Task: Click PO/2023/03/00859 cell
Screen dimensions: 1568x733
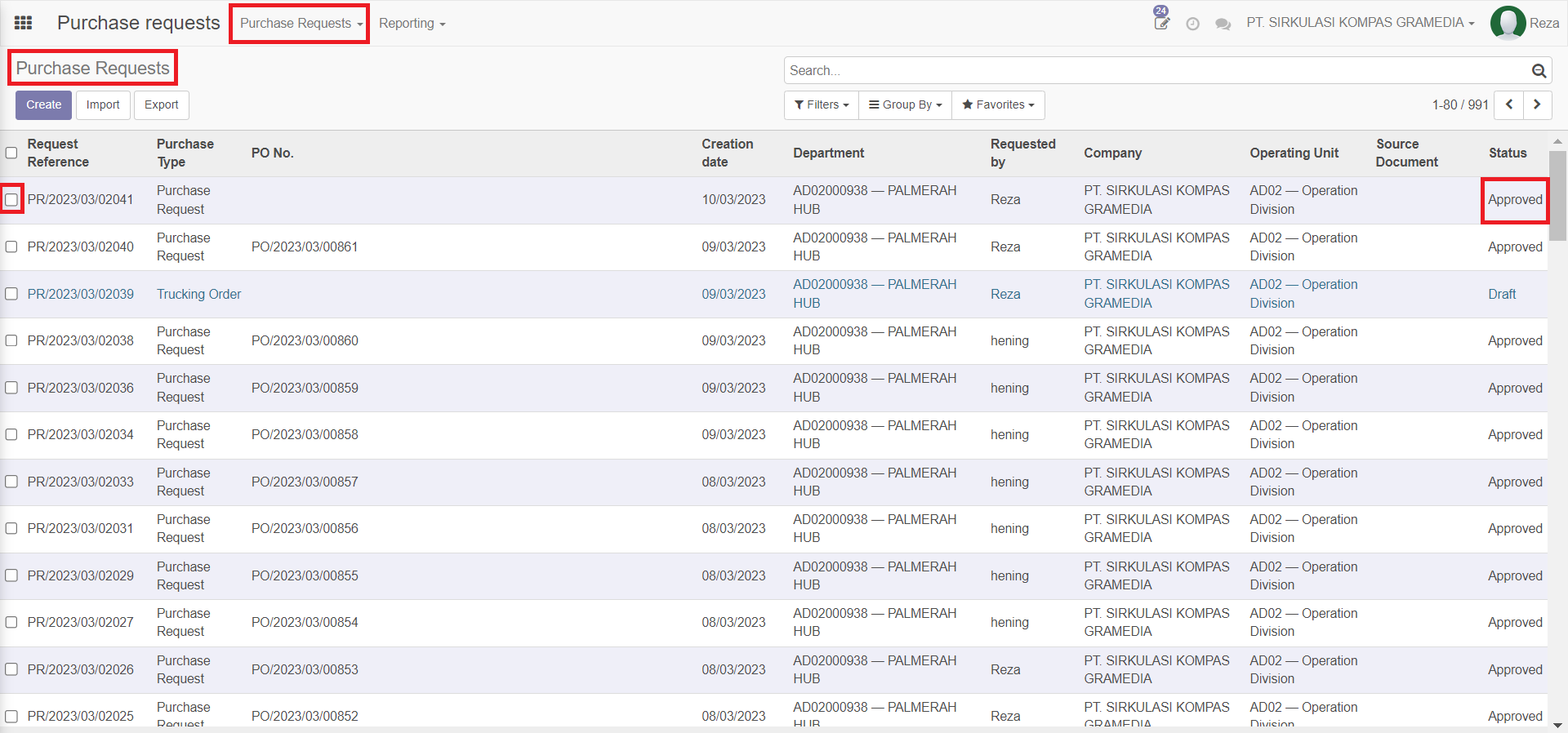Action: click(x=305, y=388)
